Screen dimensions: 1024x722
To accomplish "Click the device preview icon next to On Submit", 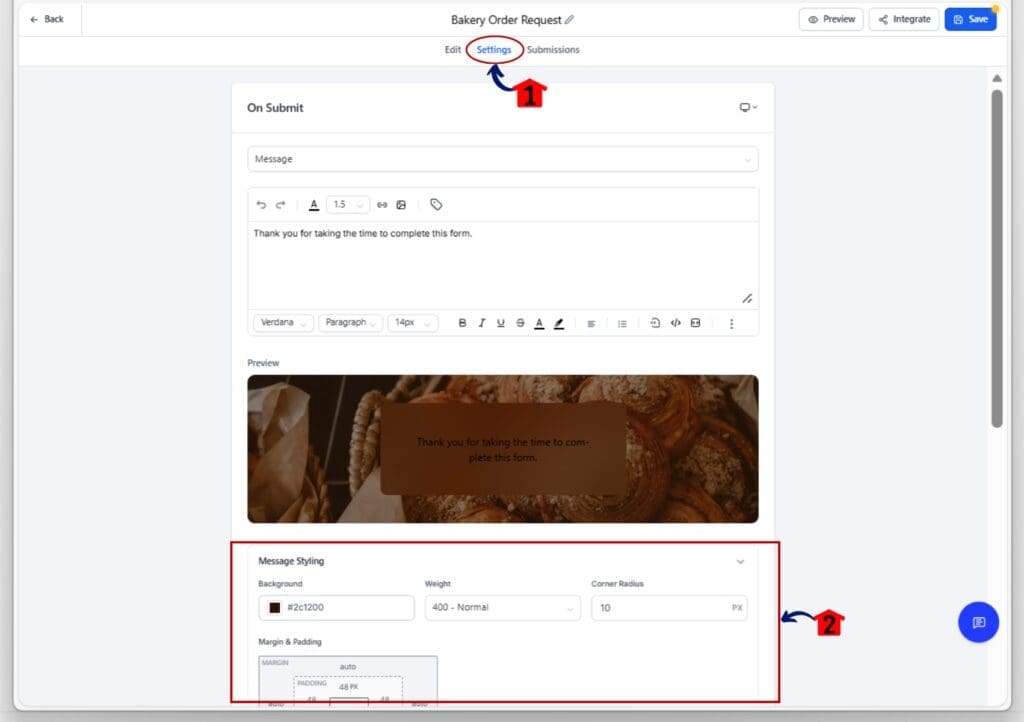I will pyautogui.click(x=745, y=108).
